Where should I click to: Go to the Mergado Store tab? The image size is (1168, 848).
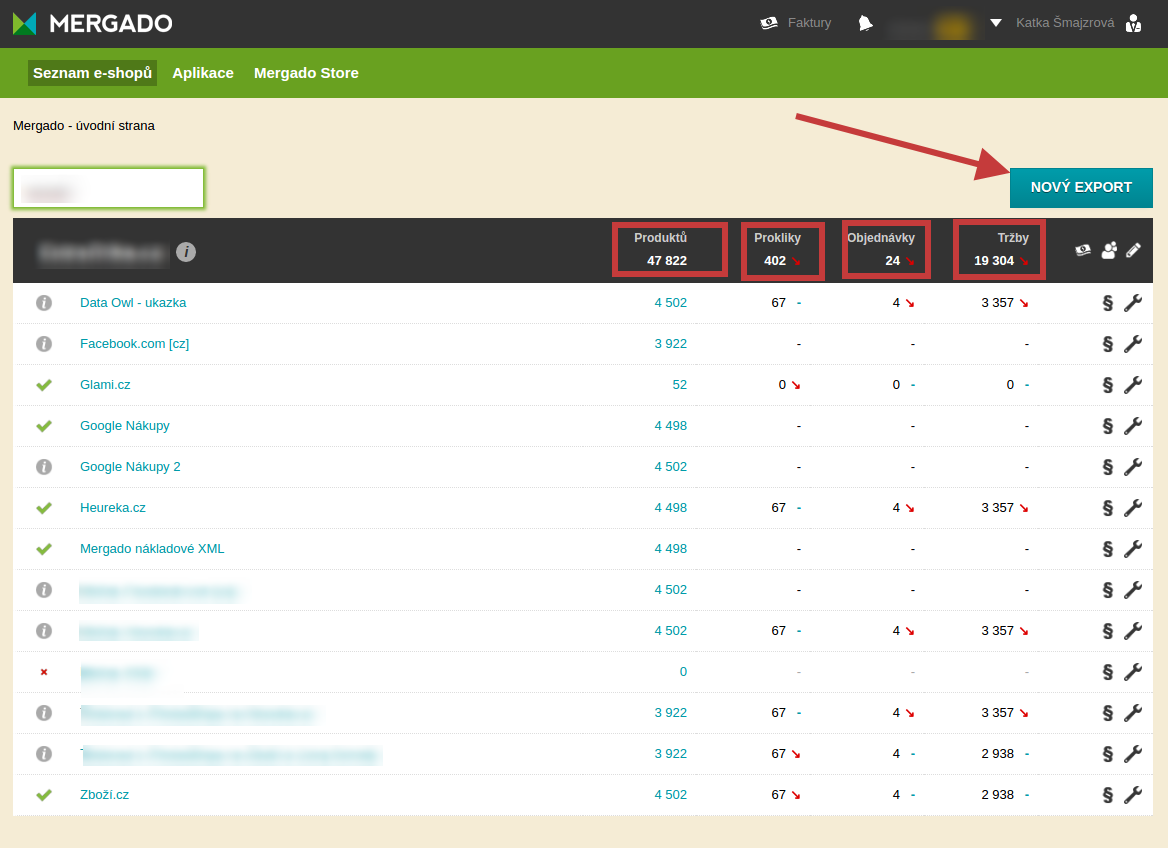point(306,73)
